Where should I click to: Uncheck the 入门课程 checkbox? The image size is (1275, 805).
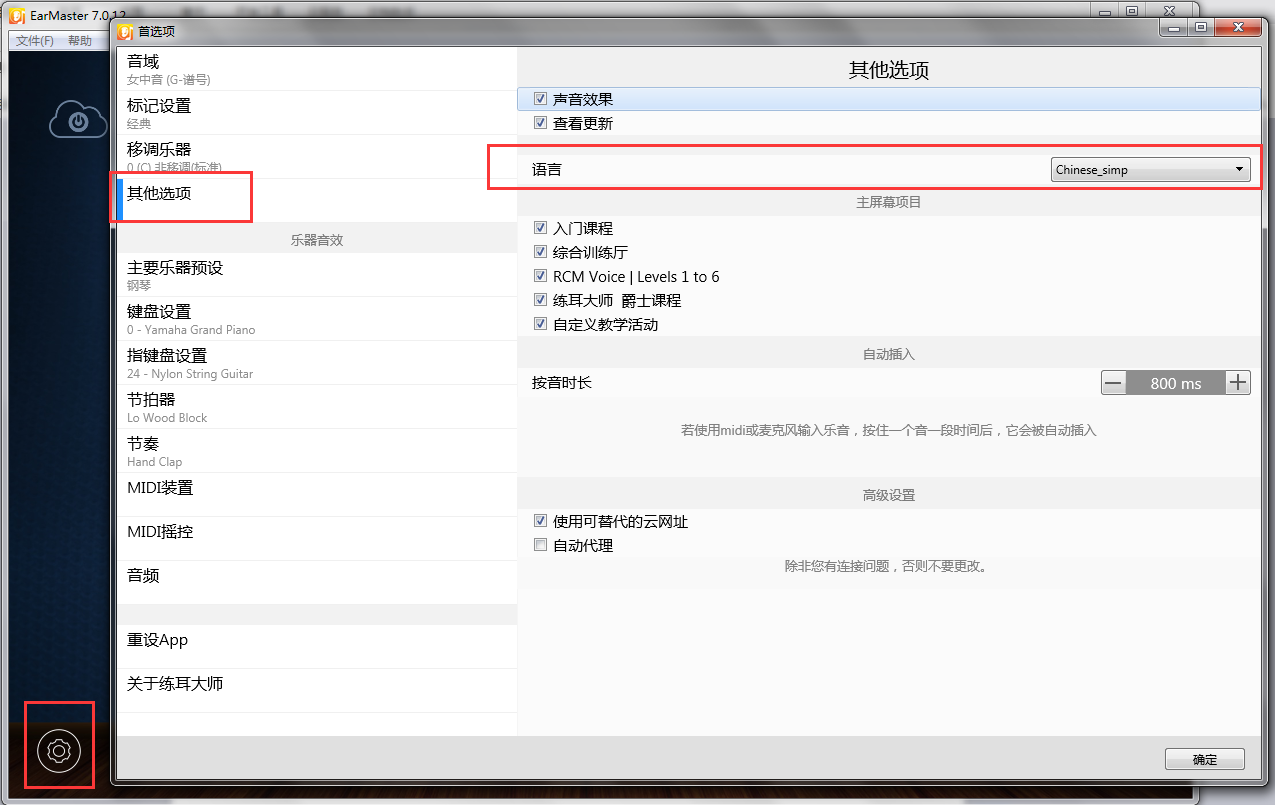coord(541,229)
